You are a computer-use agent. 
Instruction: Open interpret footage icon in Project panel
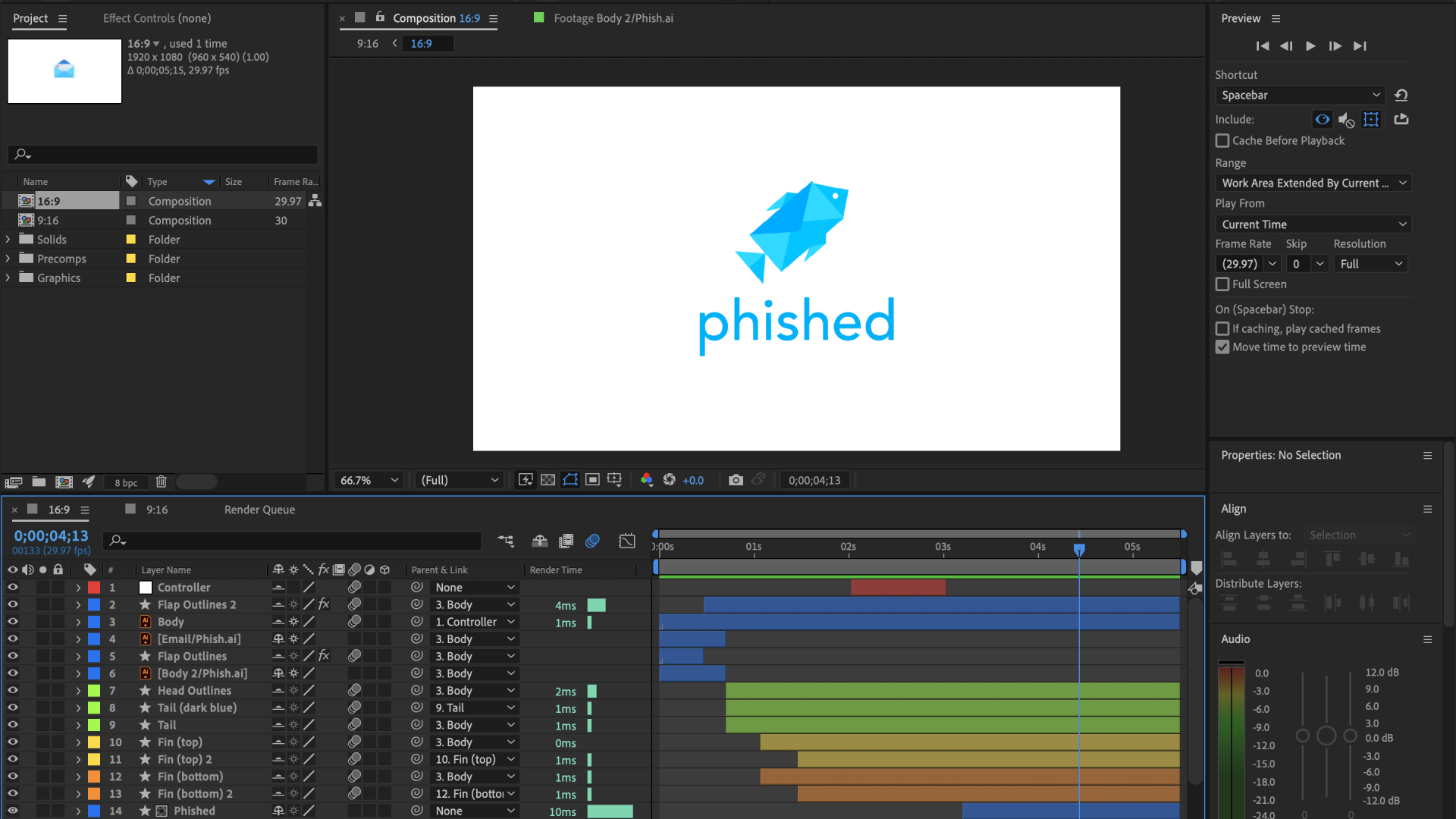point(14,482)
